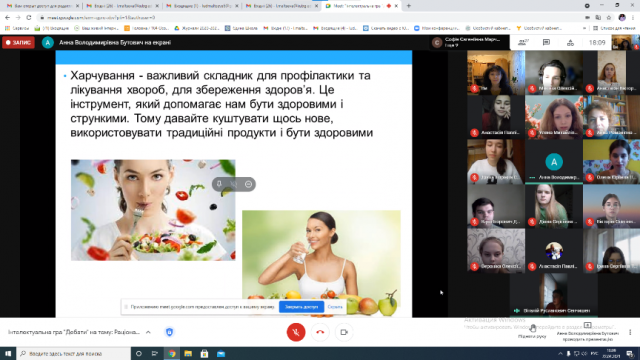Click the red ЗАПИС recording indicator
Image resolution: width=640 pixels, height=360 pixels.
click(19, 42)
